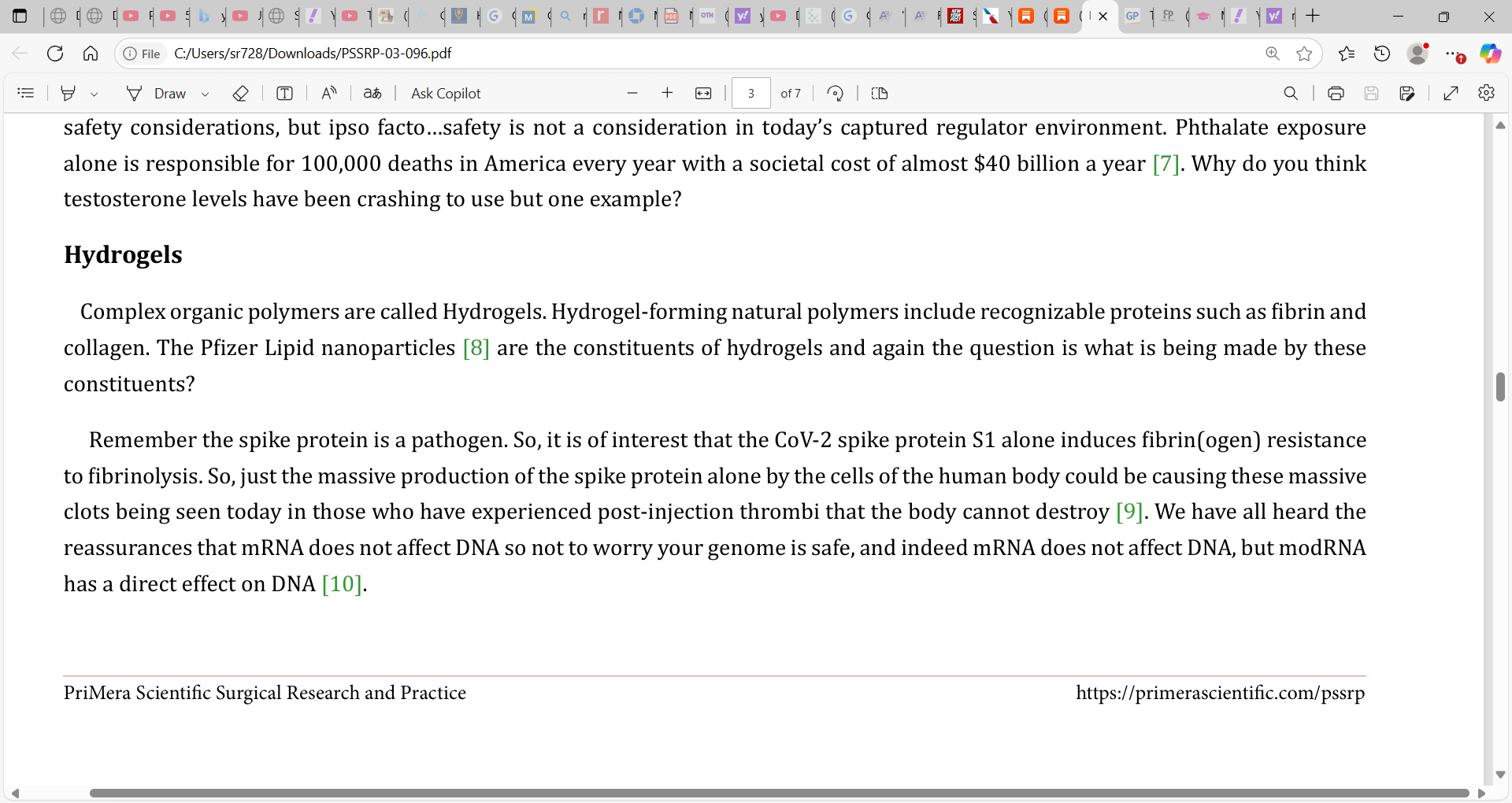Screen dimensions: 1512x803
Task: Click the vertical scrollbar down arrow
Action: point(1500,775)
